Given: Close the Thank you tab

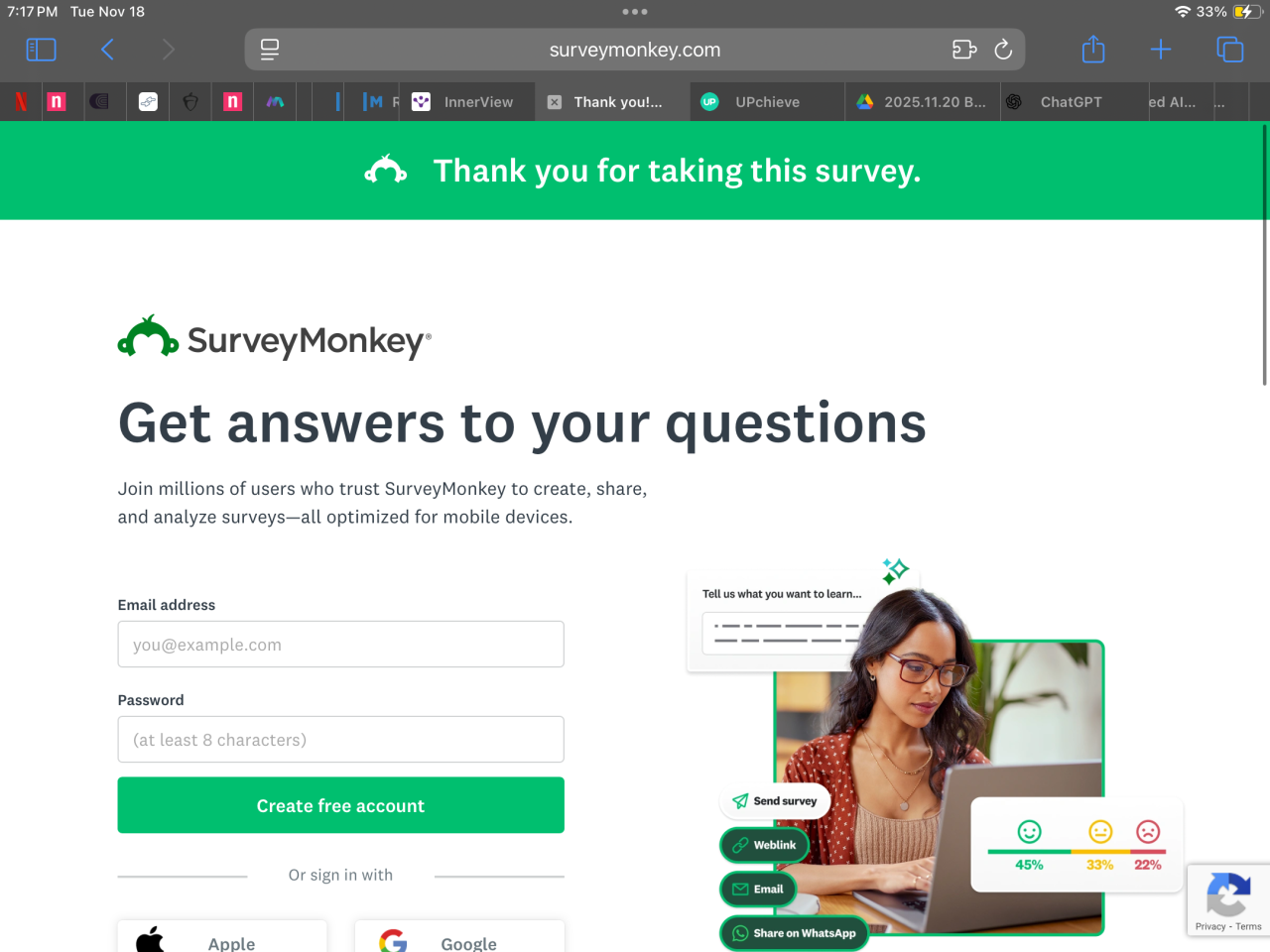Looking at the screenshot, I should click(x=555, y=102).
